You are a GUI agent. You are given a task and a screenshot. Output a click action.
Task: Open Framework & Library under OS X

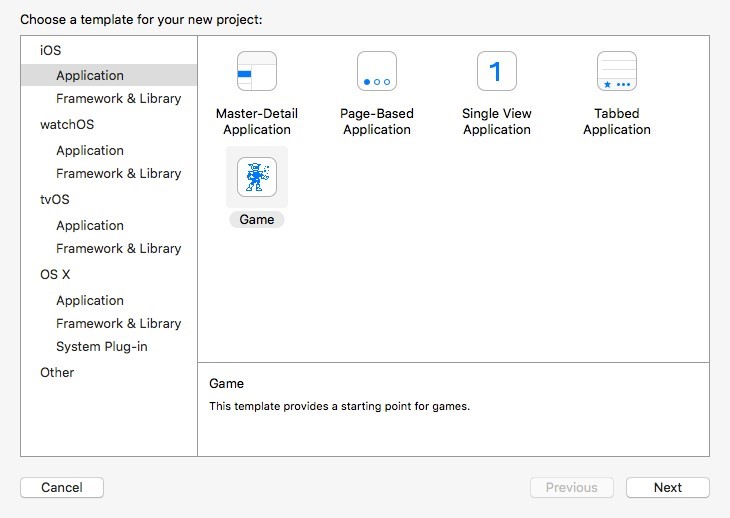pyautogui.click(x=118, y=323)
